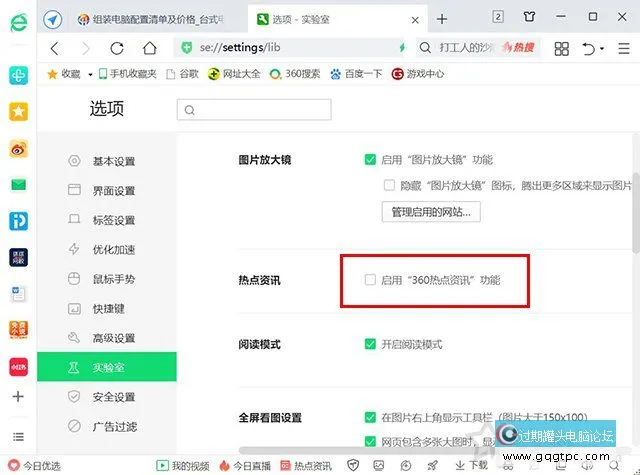Open 百度一下 bookmark

pos(356,74)
